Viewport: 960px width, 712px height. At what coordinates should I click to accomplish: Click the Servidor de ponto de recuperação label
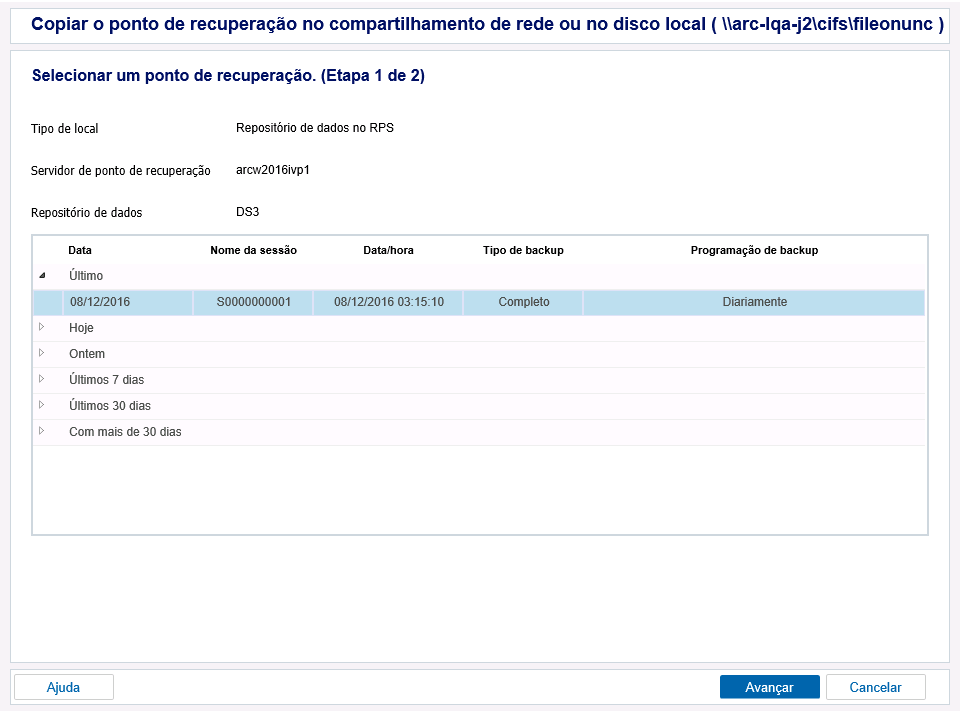click(x=121, y=171)
